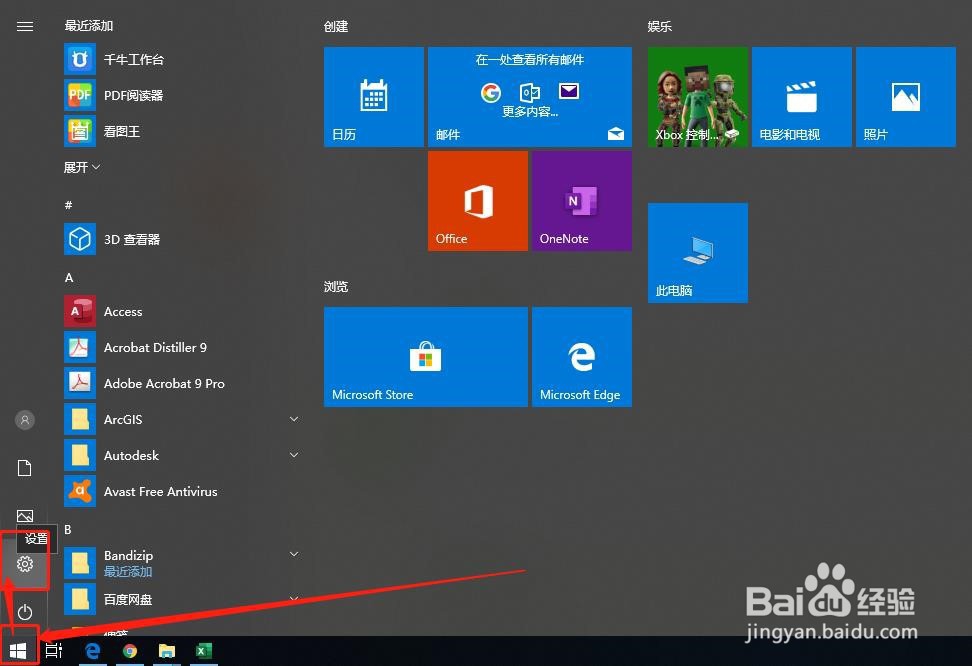Expand the Autodesk folder chevron
This screenshot has width=972, height=666.
293,455
